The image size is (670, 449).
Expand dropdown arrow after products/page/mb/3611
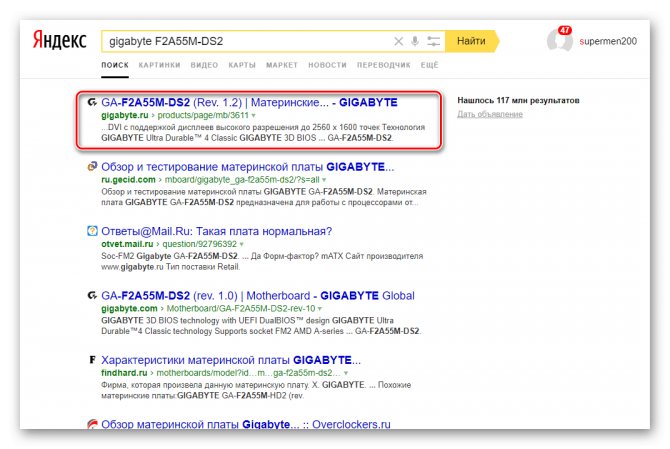(253, 116)
